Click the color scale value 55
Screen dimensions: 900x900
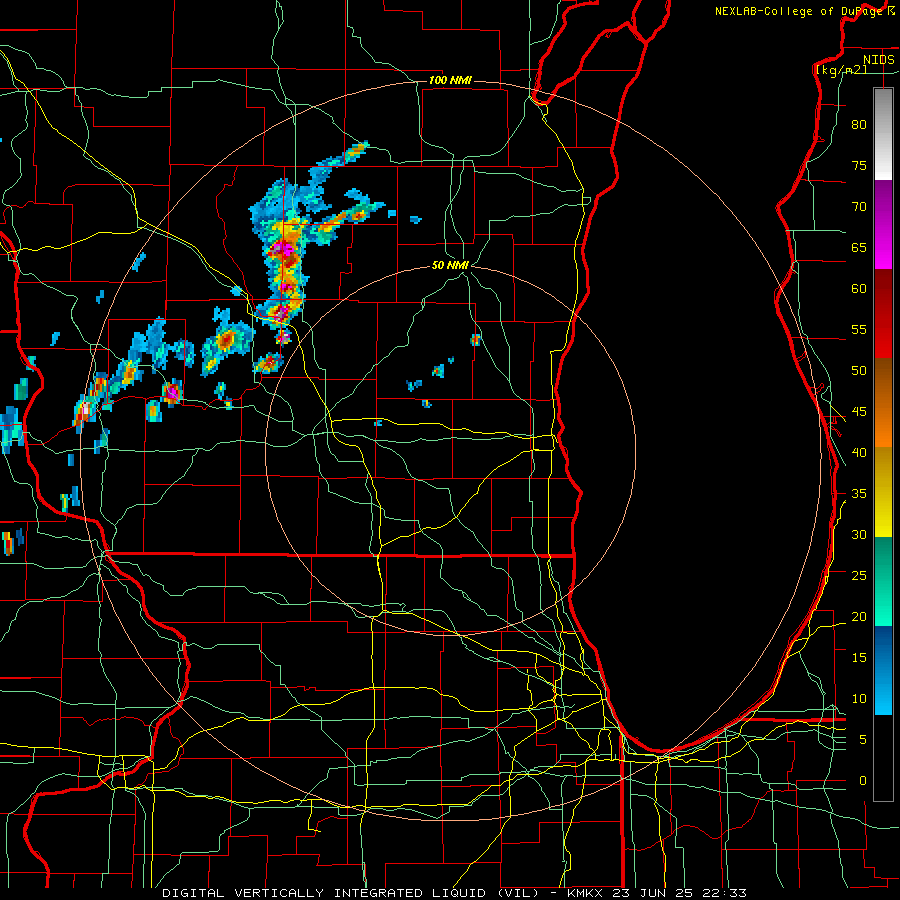(859, 329)
